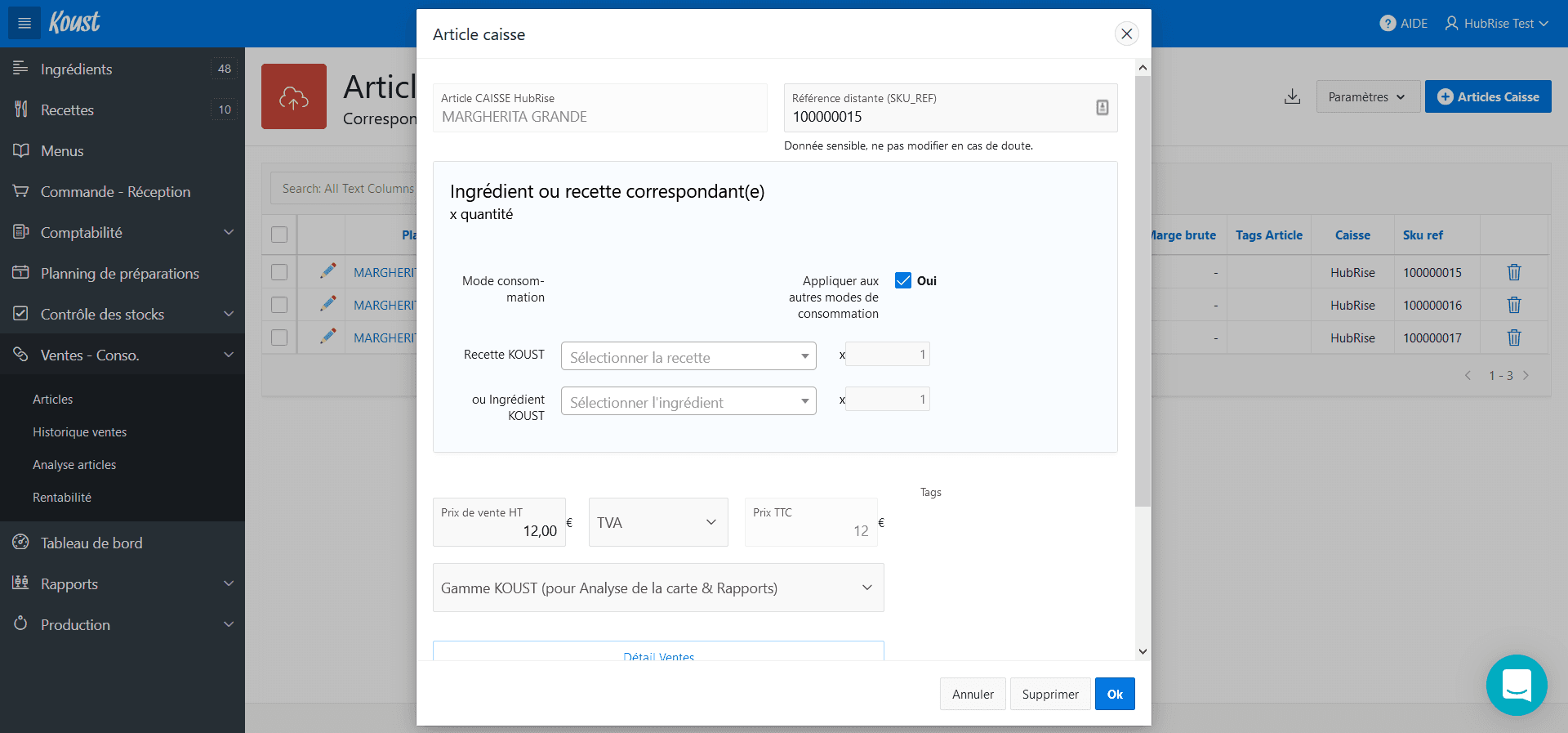The width and height of the screenshot is (1568, 733).
Task: Edit the Prix de vente HT field
Action: point(499,522)
